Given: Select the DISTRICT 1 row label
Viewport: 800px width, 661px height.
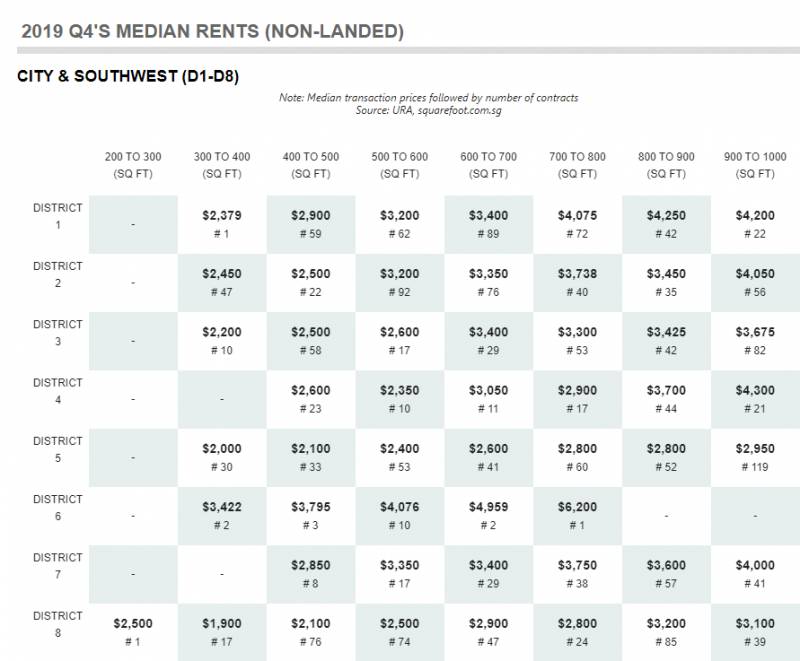Looking at the screenshot, I should [x=58, y=216].
